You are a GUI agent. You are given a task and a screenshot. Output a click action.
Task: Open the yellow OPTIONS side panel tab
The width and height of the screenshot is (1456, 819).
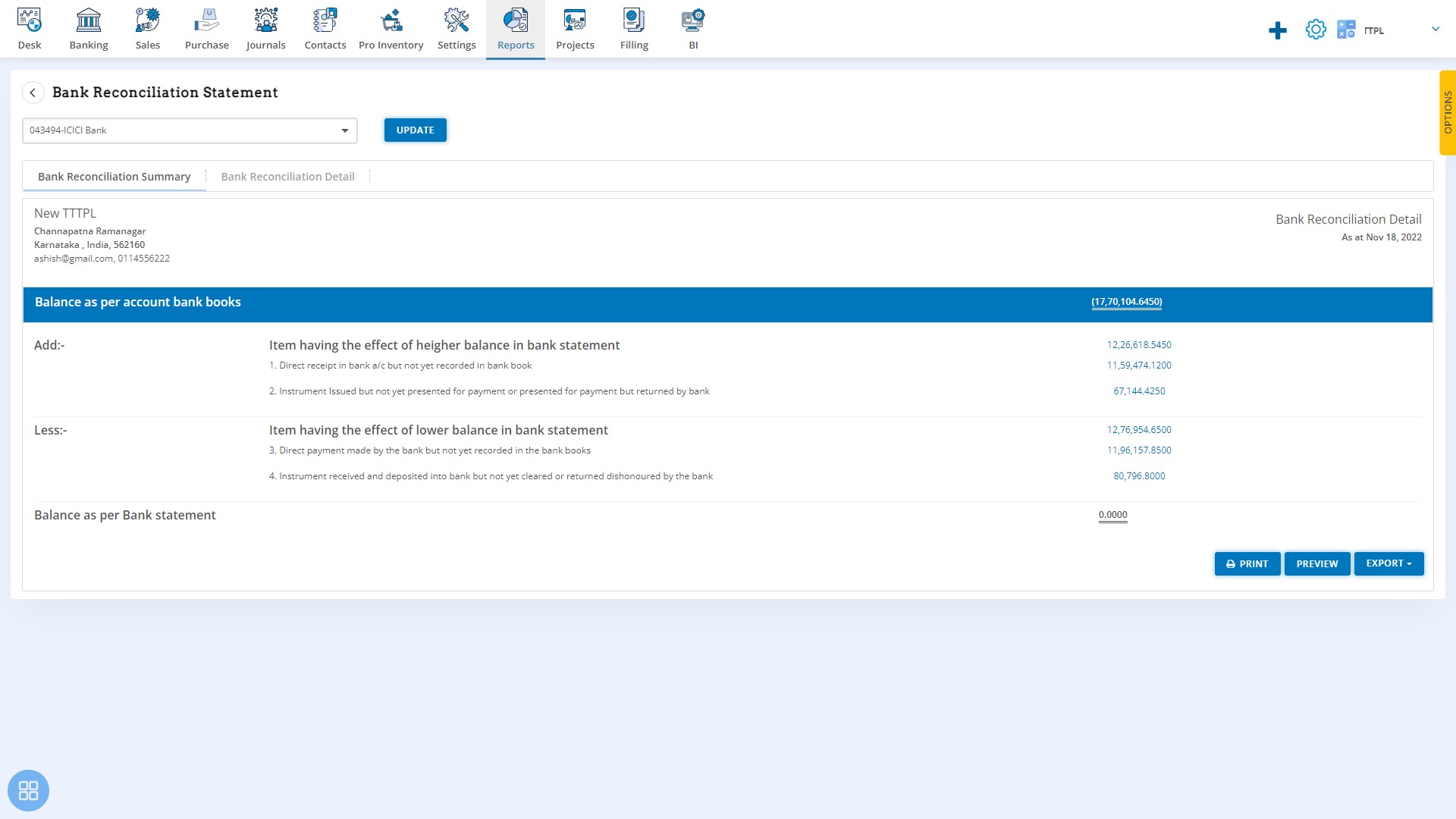pyautogui.click(x=1447, y=113)
